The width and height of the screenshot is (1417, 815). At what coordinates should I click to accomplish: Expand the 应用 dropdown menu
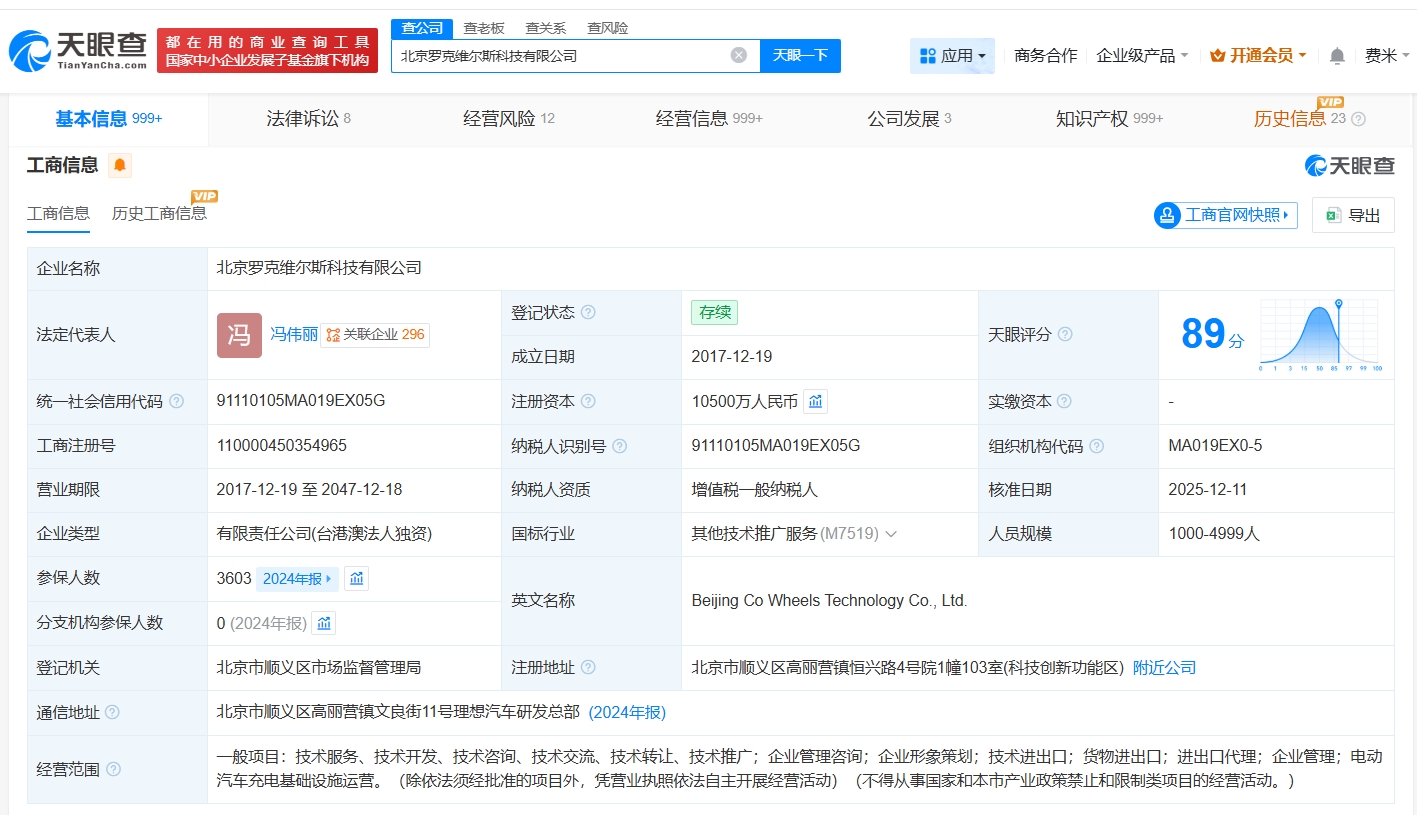(952, 56)
